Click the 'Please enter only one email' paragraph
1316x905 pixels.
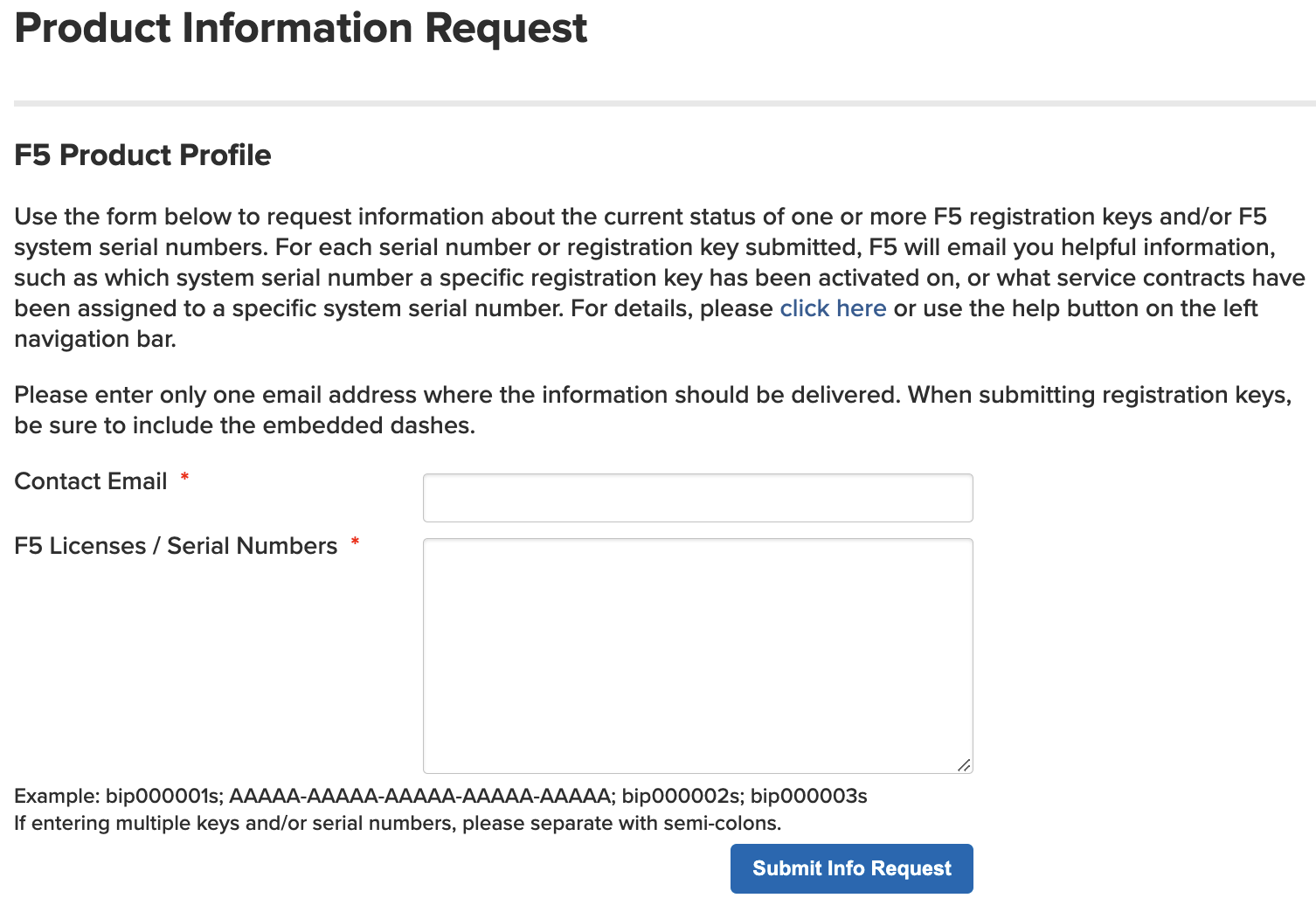coord(653,410)
